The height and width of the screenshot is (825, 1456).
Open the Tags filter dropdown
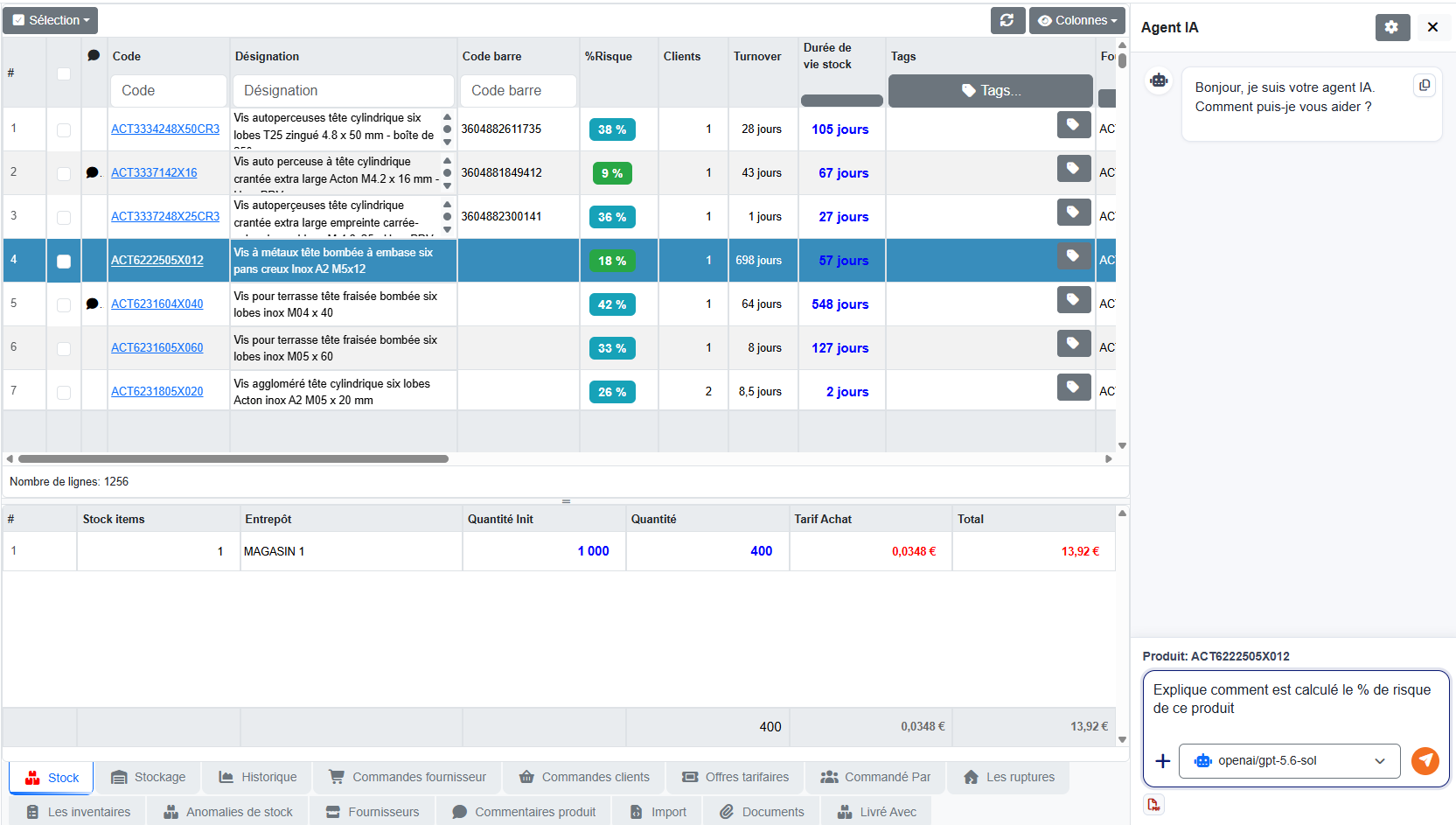[990, 90]
